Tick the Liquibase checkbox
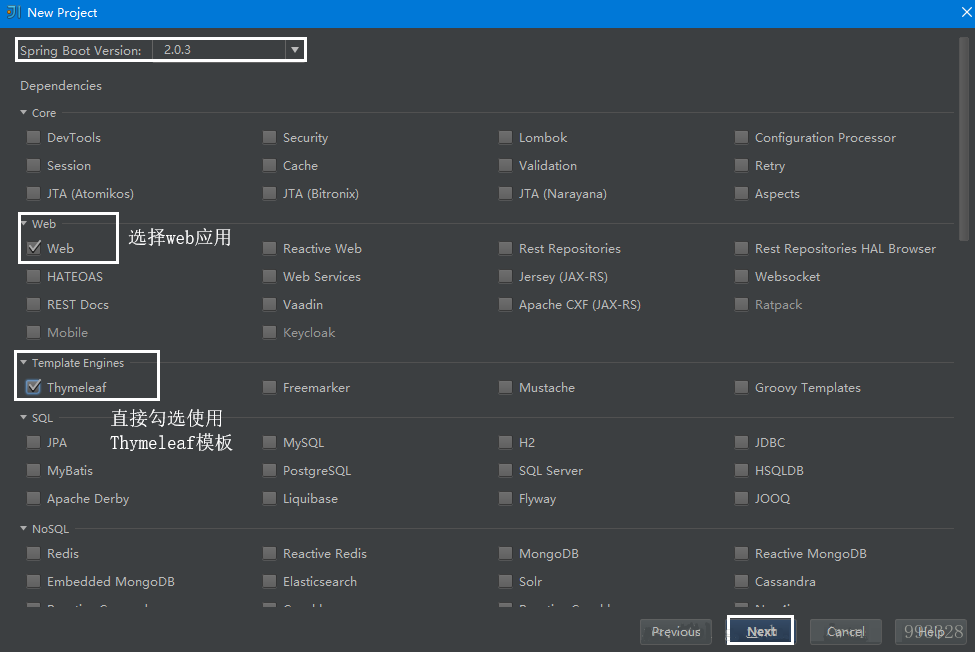This screenshot has width=975, height=652. tap(269, 498)
